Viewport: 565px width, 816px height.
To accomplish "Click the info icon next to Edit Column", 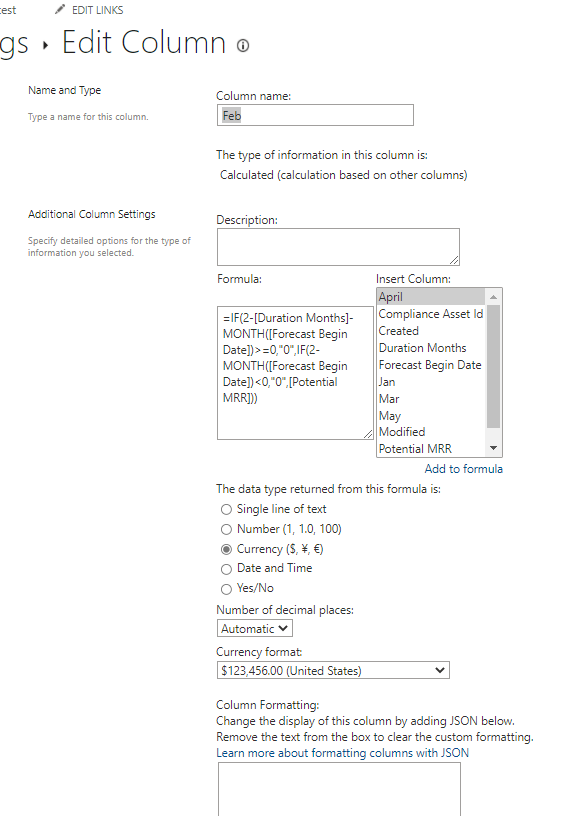I will [x=243, y=46].
